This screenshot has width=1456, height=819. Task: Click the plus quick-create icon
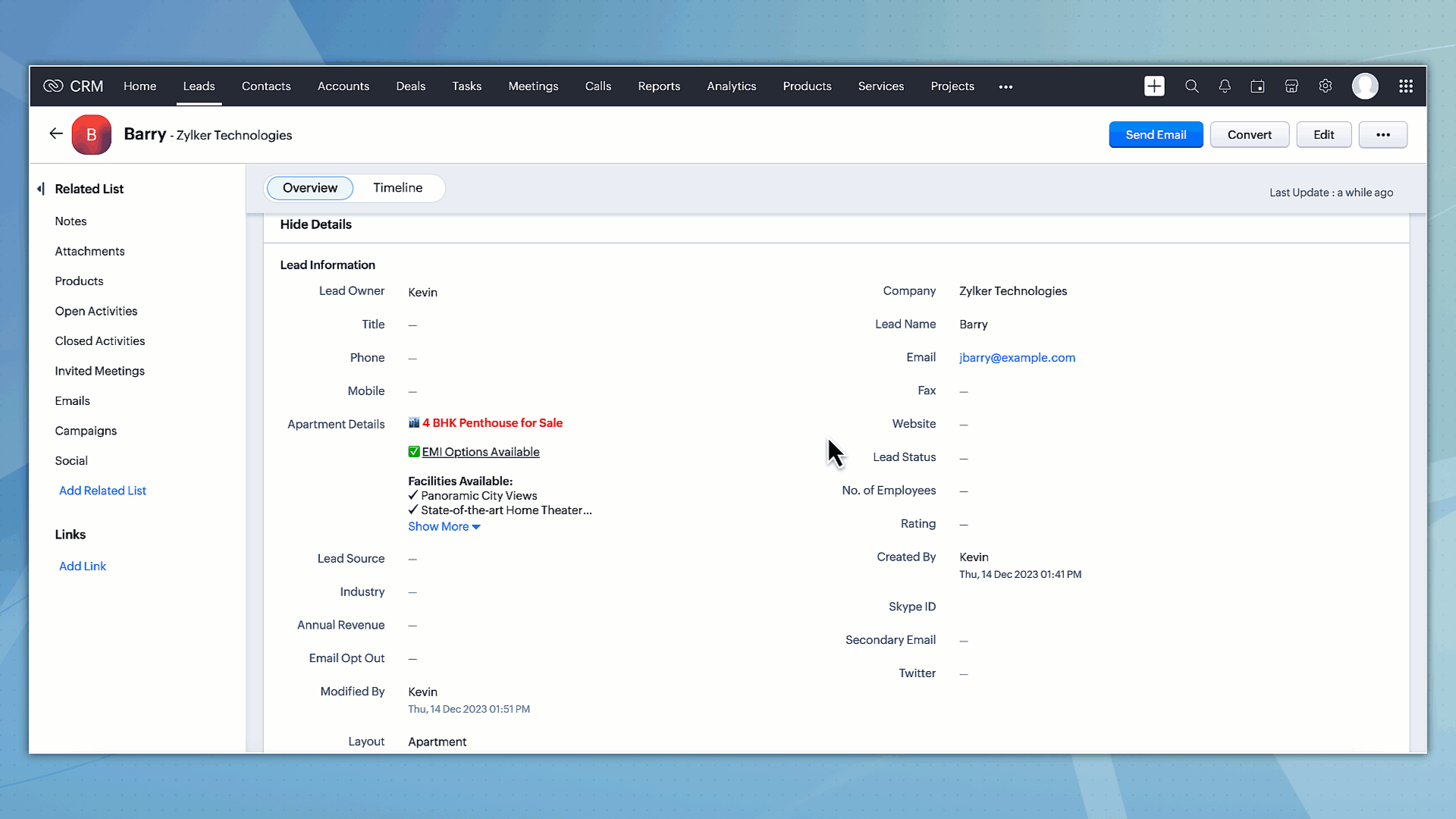1154,86
